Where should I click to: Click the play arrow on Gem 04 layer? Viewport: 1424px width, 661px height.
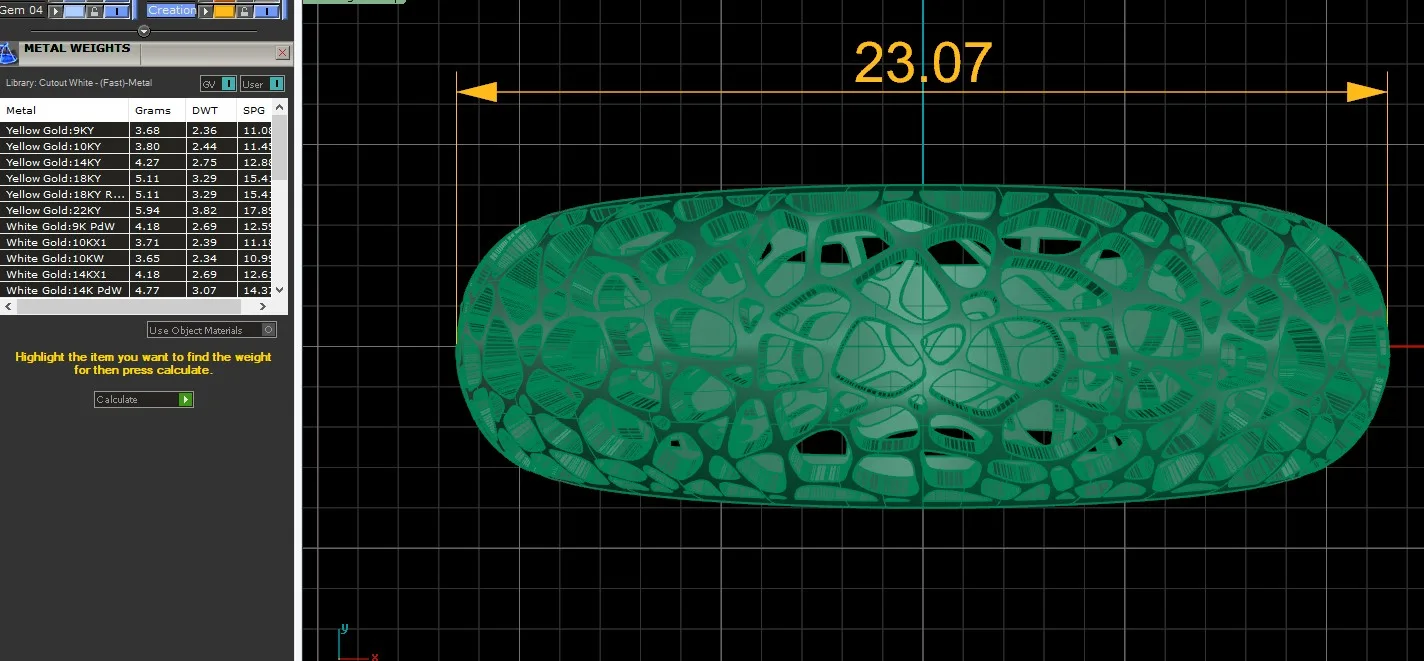click(56, 11)
